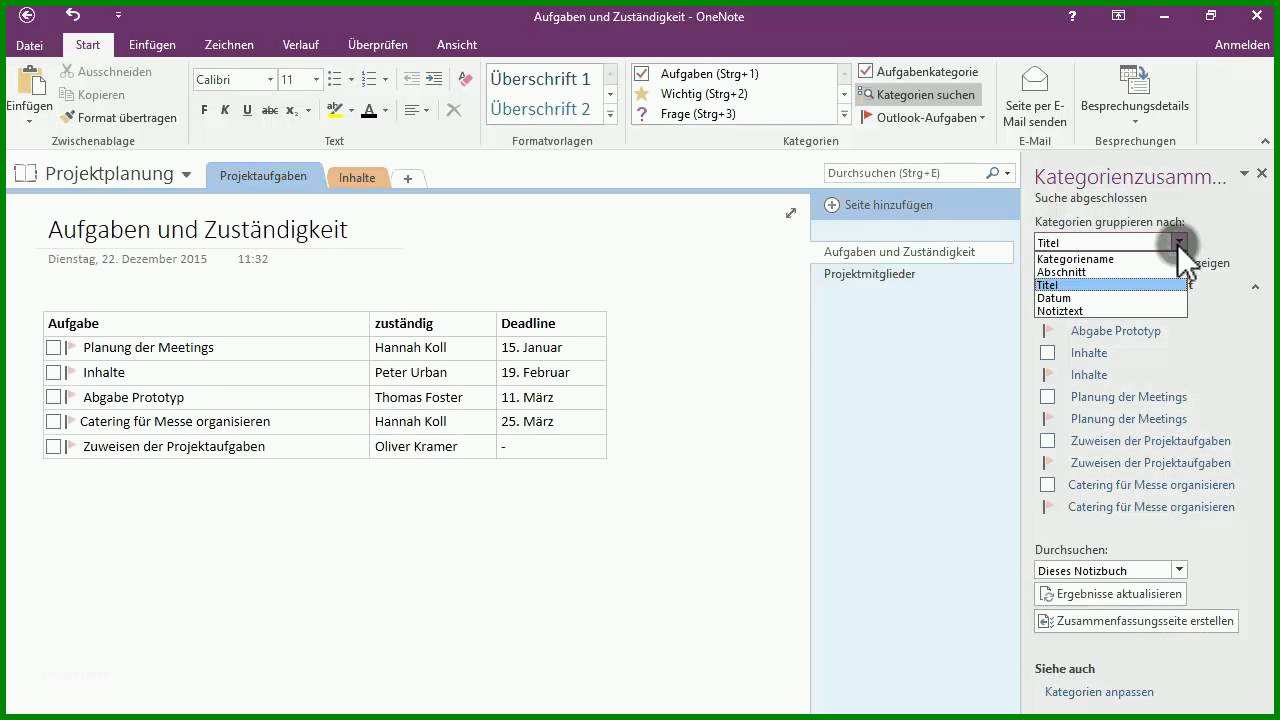Tick Inhalte checkbox in summary pane

[x=1047, y=353]
